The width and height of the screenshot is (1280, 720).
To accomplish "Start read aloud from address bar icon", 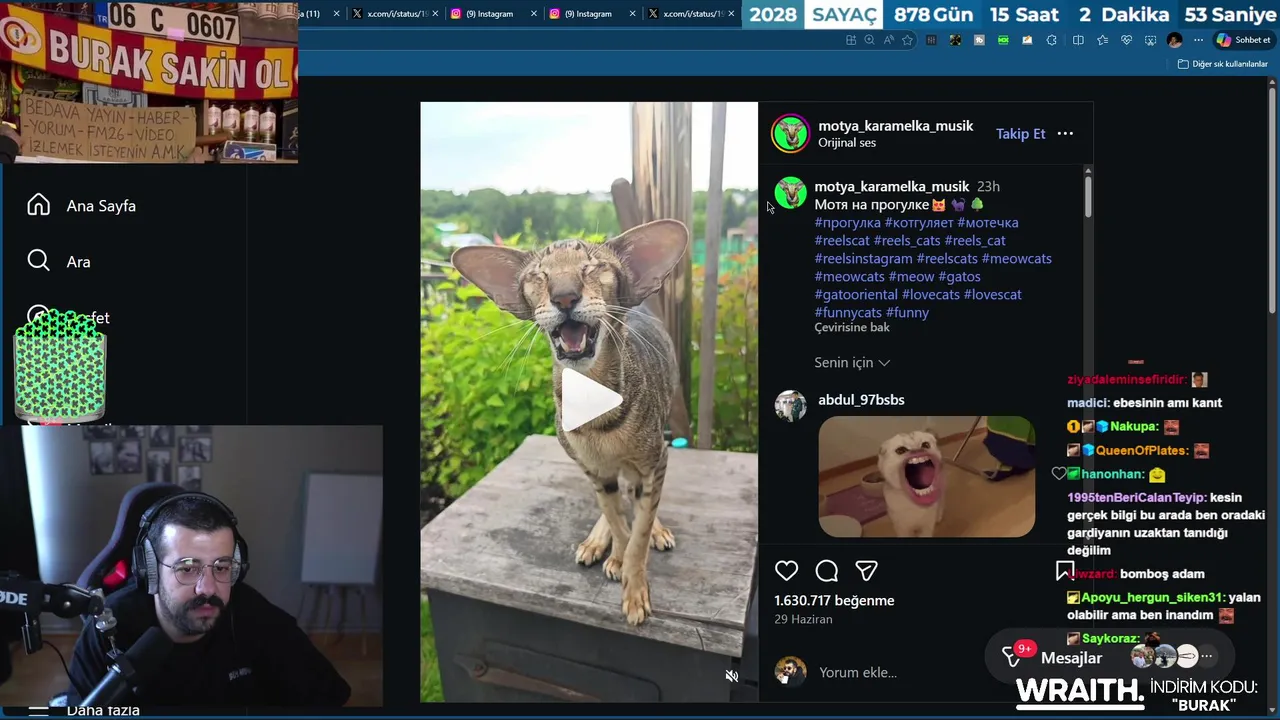I will coord(888,40).
